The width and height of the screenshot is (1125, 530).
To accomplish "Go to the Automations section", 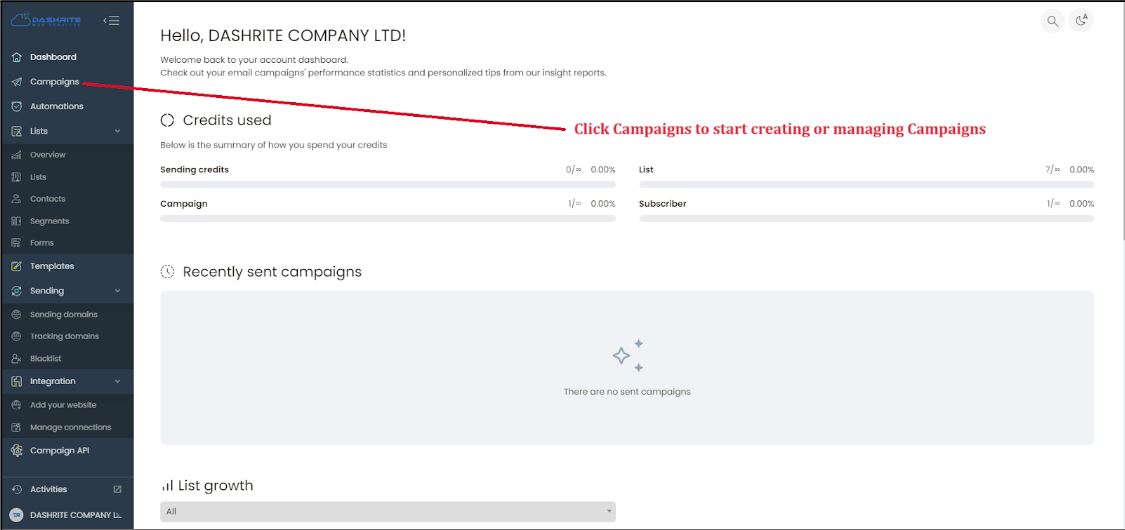I will tap(57, 106).
